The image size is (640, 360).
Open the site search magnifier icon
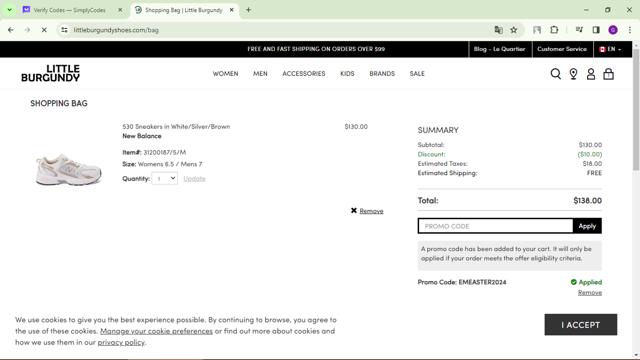[556, 74]
